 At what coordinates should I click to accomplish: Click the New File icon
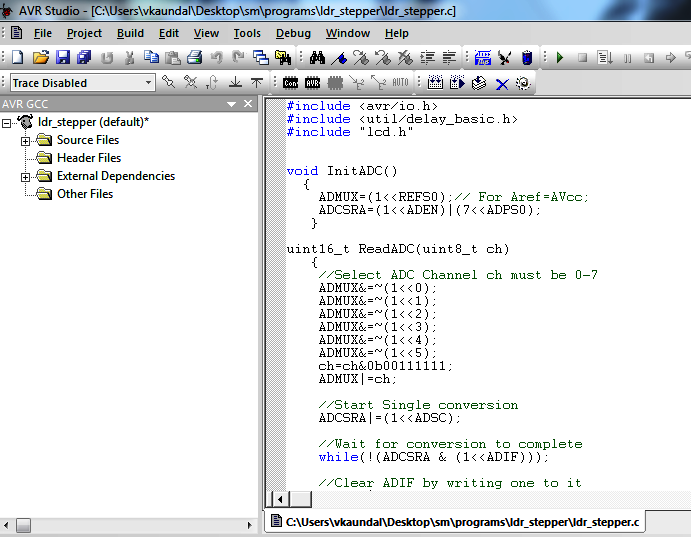point(17,58)
